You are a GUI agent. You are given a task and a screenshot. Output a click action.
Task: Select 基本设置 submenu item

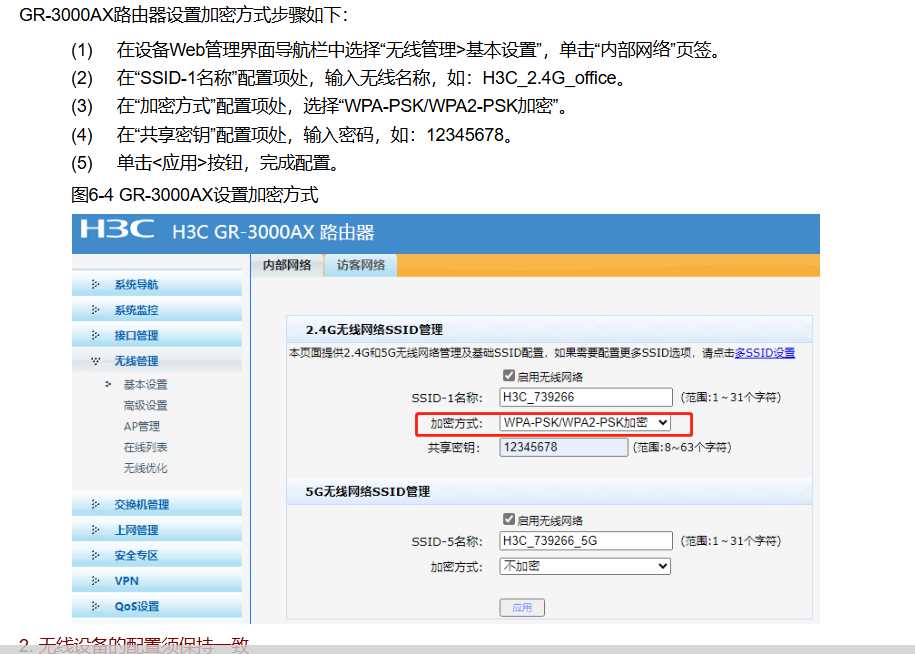145,385
